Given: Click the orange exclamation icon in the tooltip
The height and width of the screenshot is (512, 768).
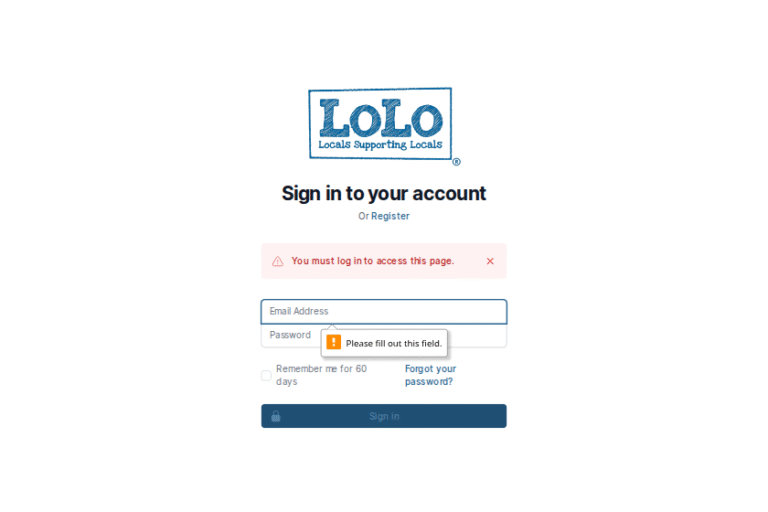Looking at the screenshot, I should [x=334, y=342].
